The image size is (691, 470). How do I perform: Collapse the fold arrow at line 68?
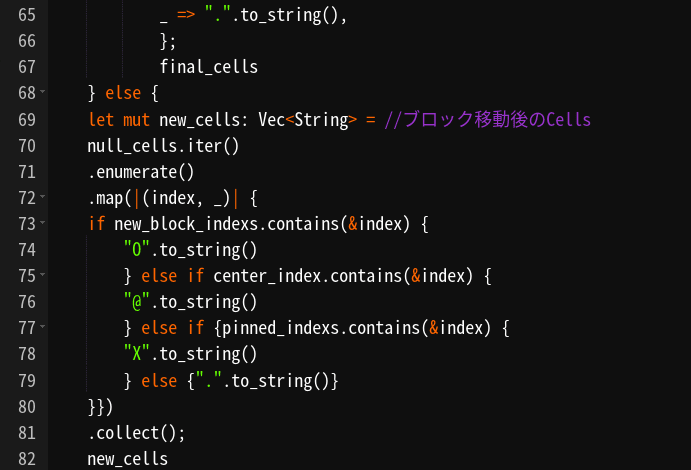43,92
